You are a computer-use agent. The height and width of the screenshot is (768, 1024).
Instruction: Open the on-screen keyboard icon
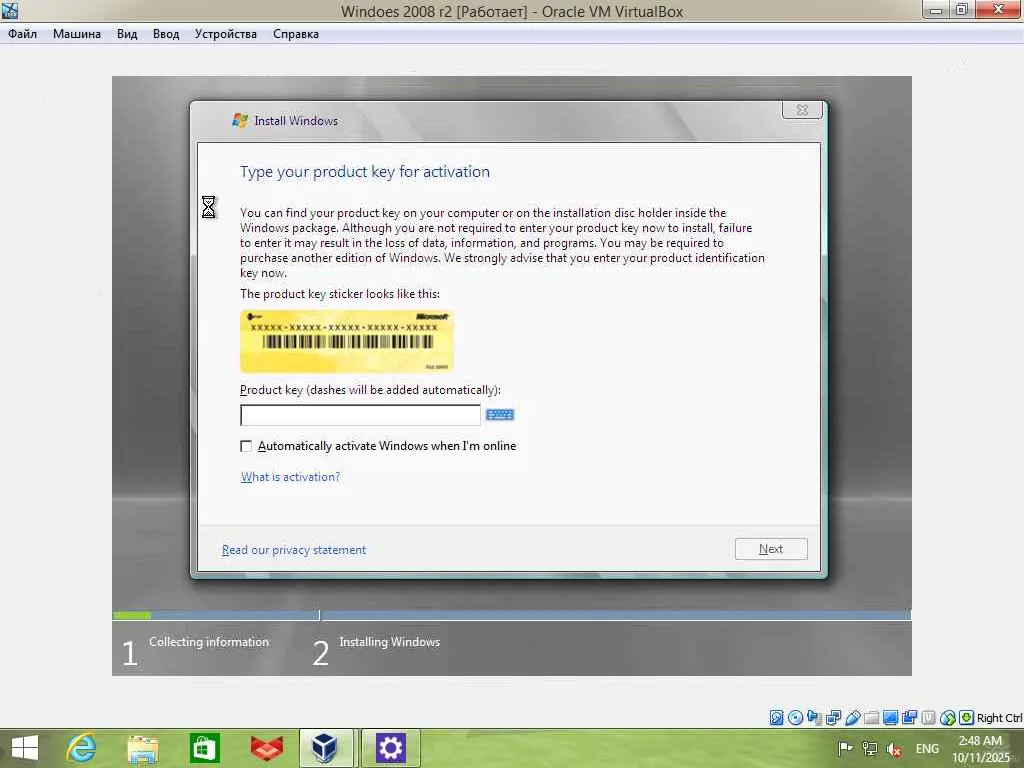click(500, 415)
